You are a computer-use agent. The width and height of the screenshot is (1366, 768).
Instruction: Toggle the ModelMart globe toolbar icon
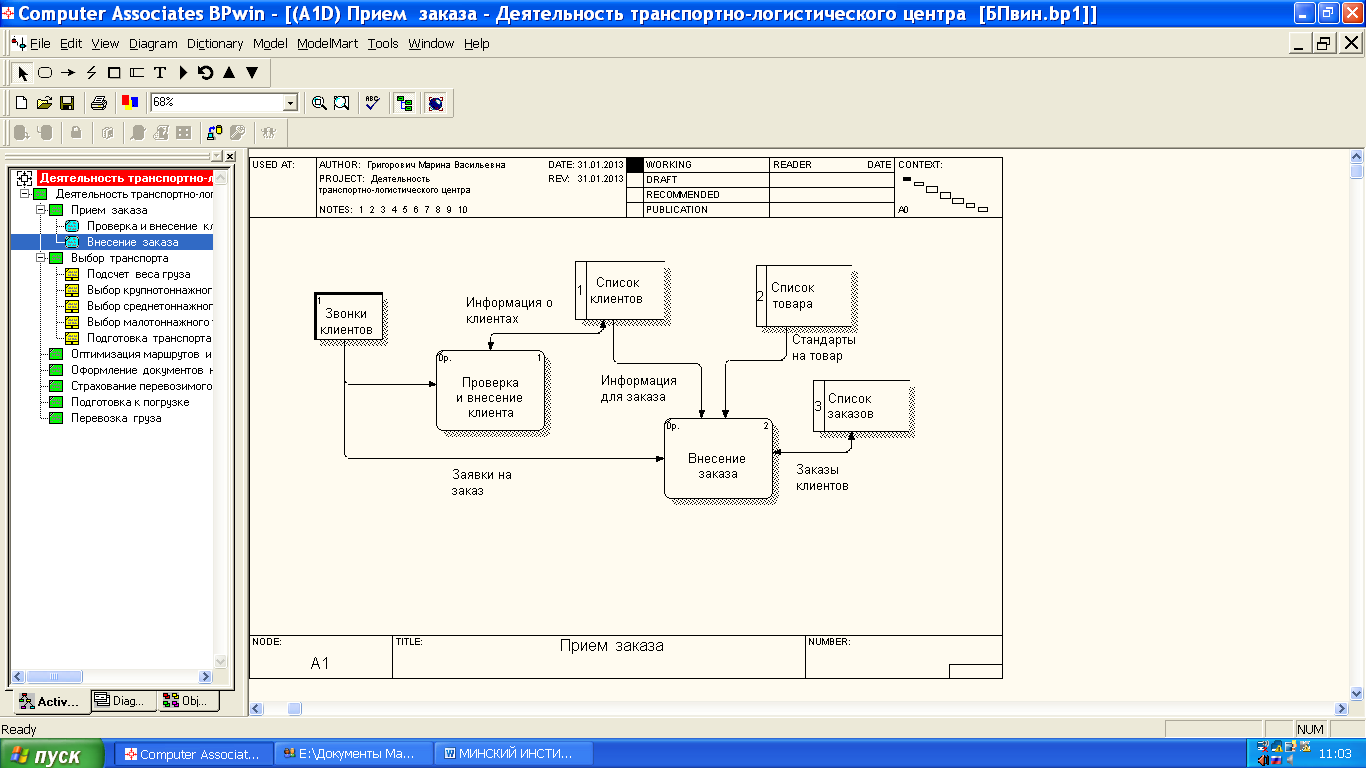[x=435, y=103]
